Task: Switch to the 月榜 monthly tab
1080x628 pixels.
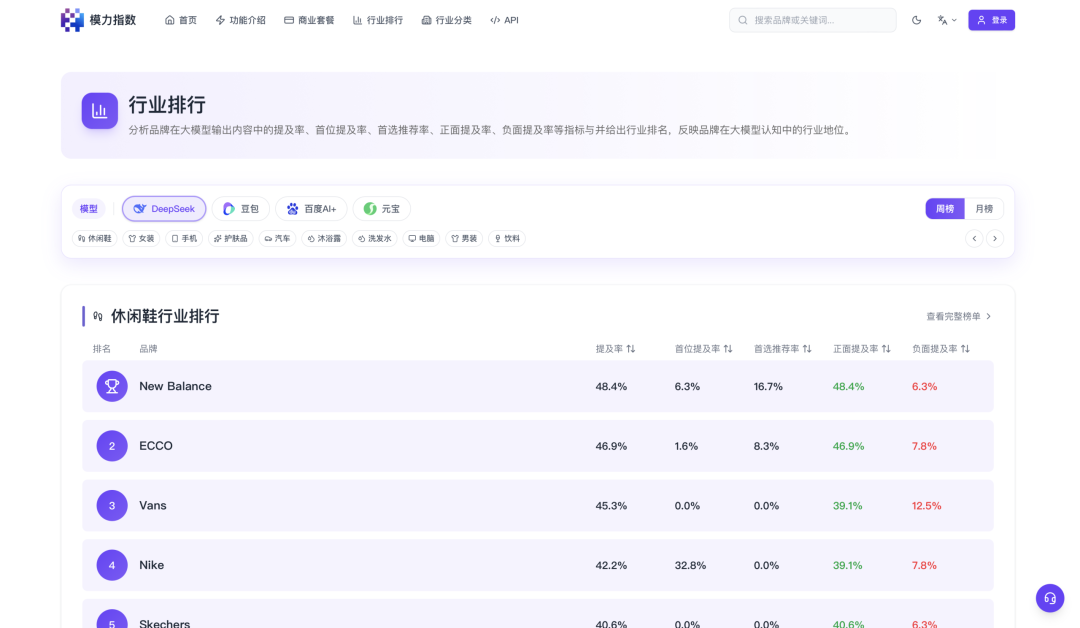Action: tap(984, 209)
